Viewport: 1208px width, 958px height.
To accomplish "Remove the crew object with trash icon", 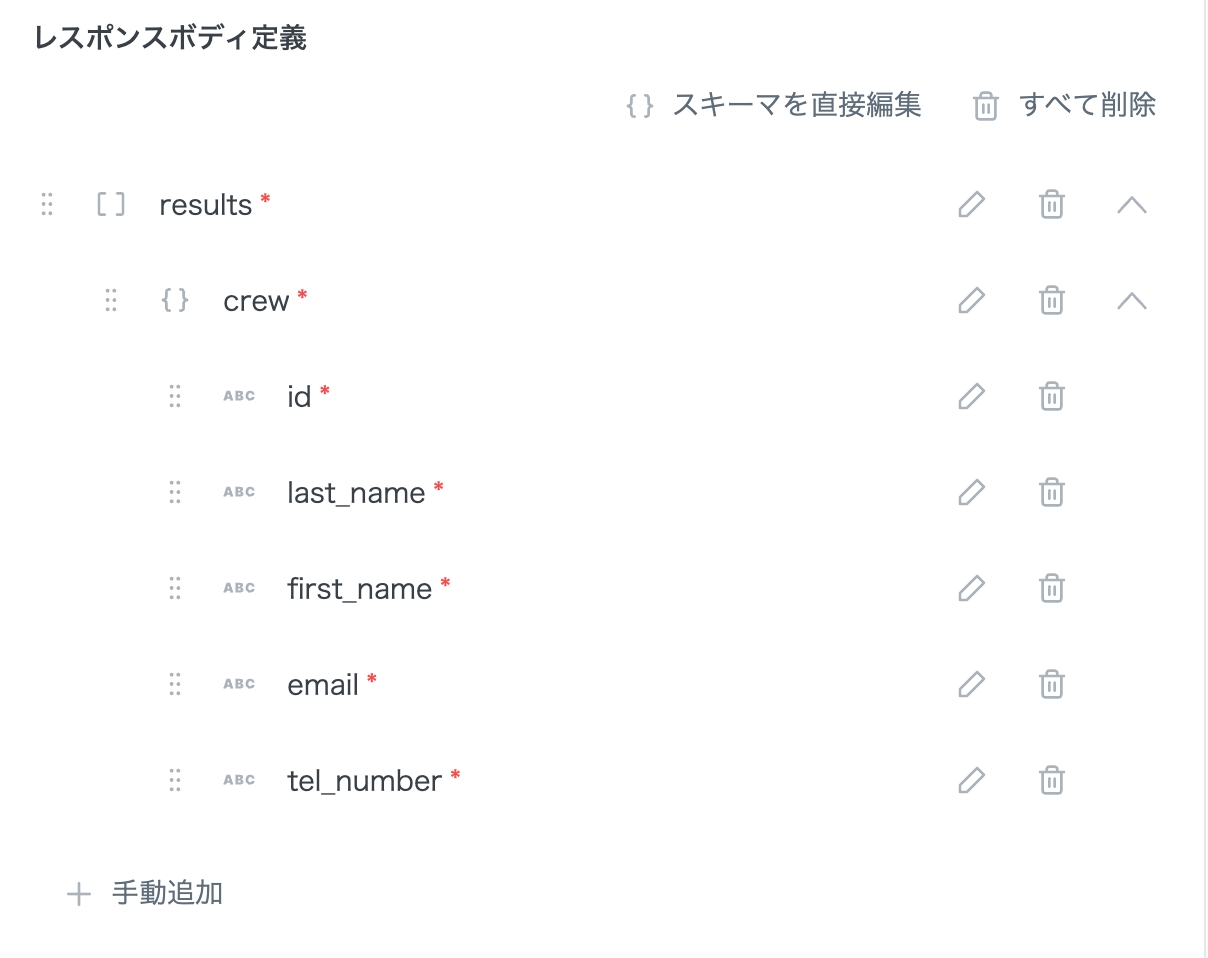I will tap(1051, 301).
